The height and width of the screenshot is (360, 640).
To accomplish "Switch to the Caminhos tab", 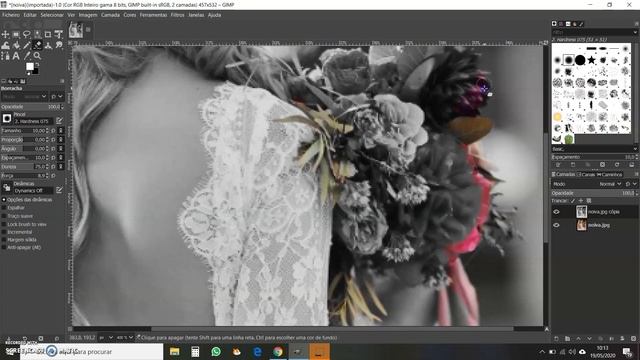I will point(609,174).
